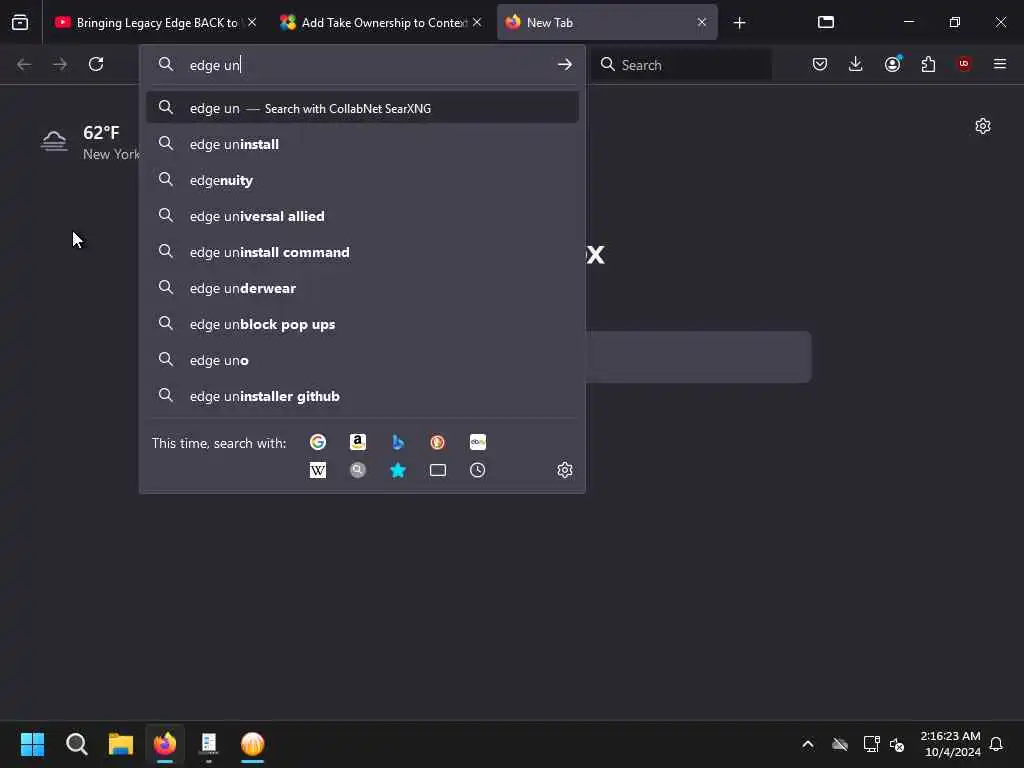
Task: Open the orange round app in taskbar
Action: [x=253, y=744]
